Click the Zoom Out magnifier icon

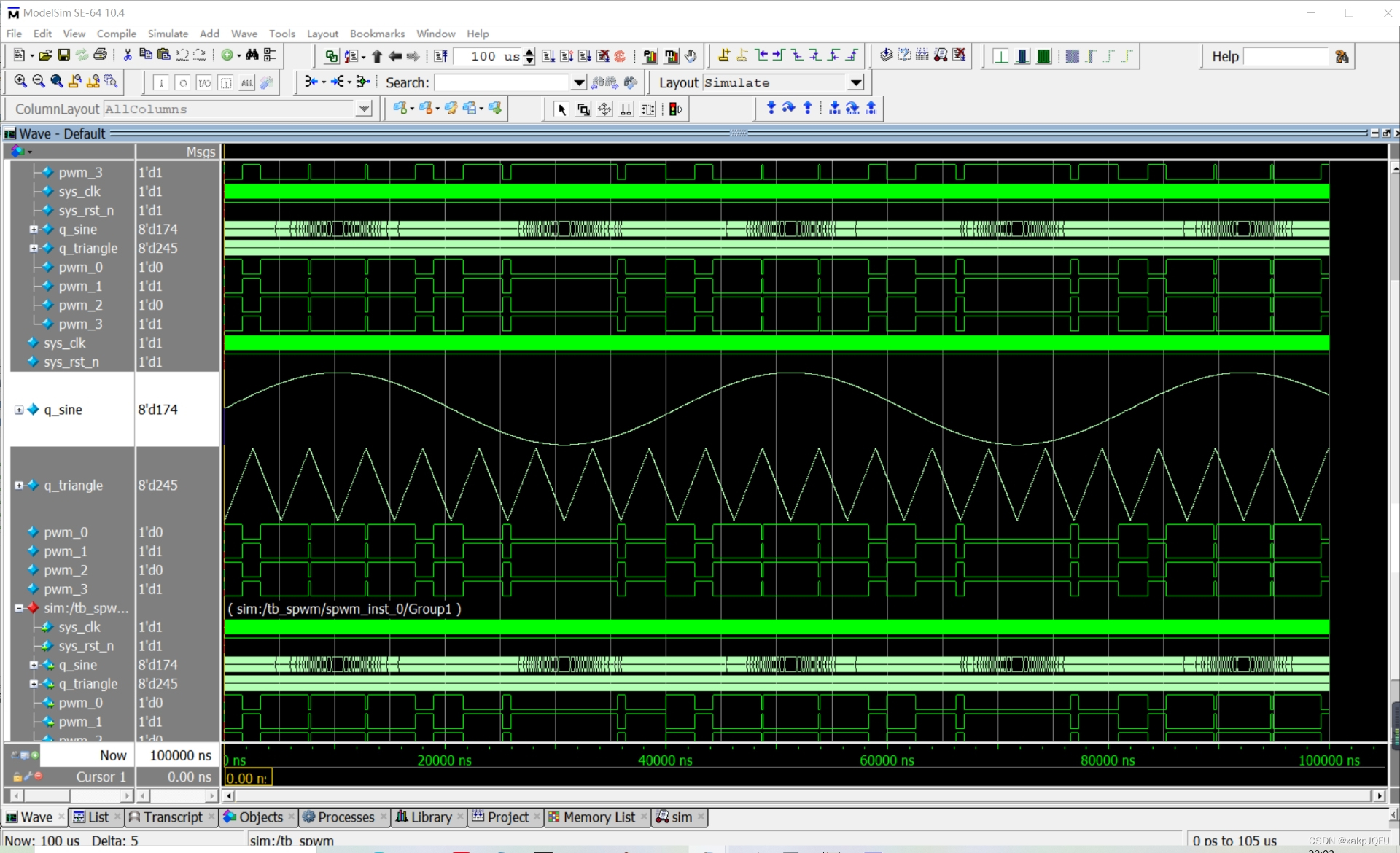click(x=39, y=82)
